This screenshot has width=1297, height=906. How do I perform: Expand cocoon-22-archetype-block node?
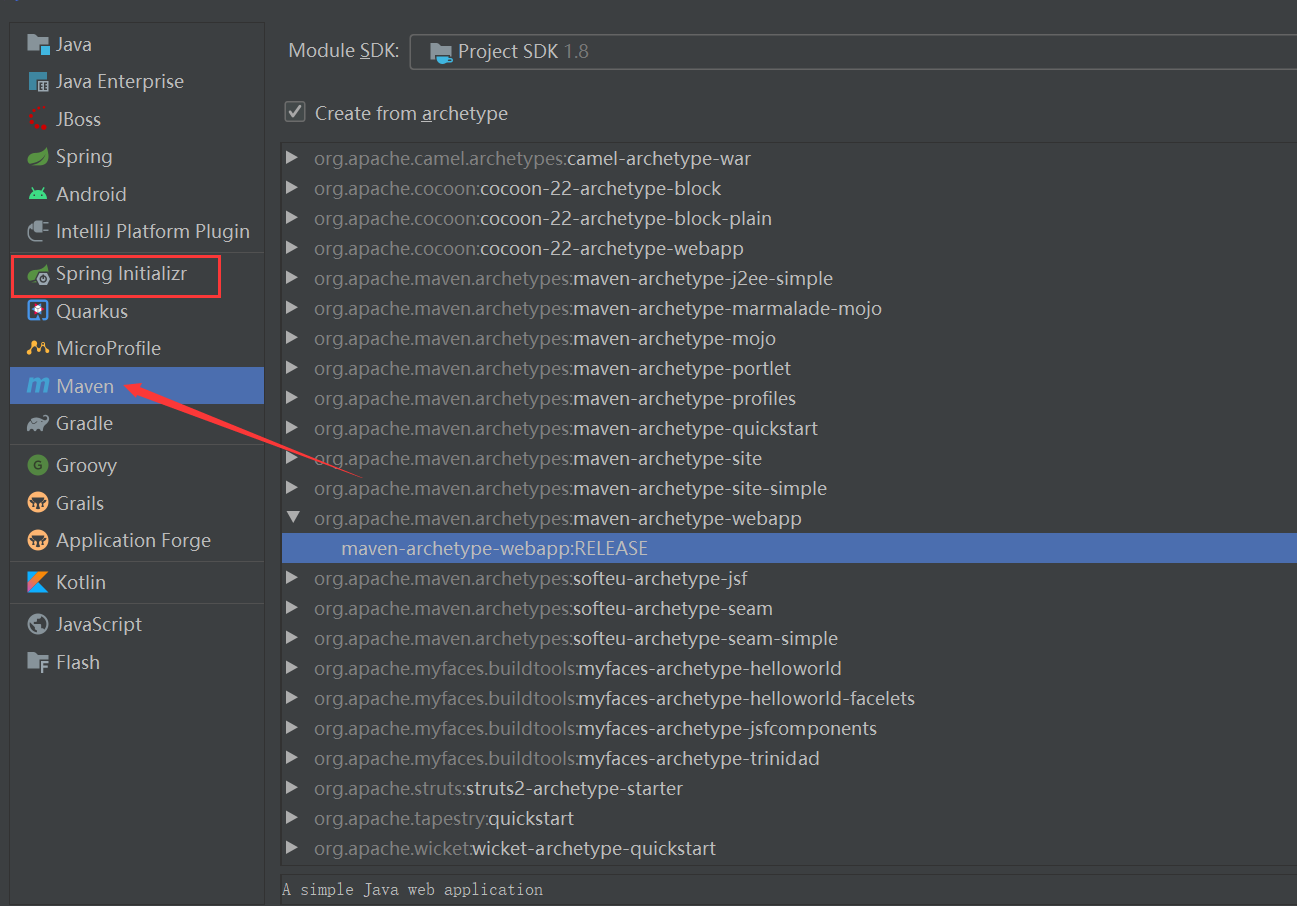point(292,188)
